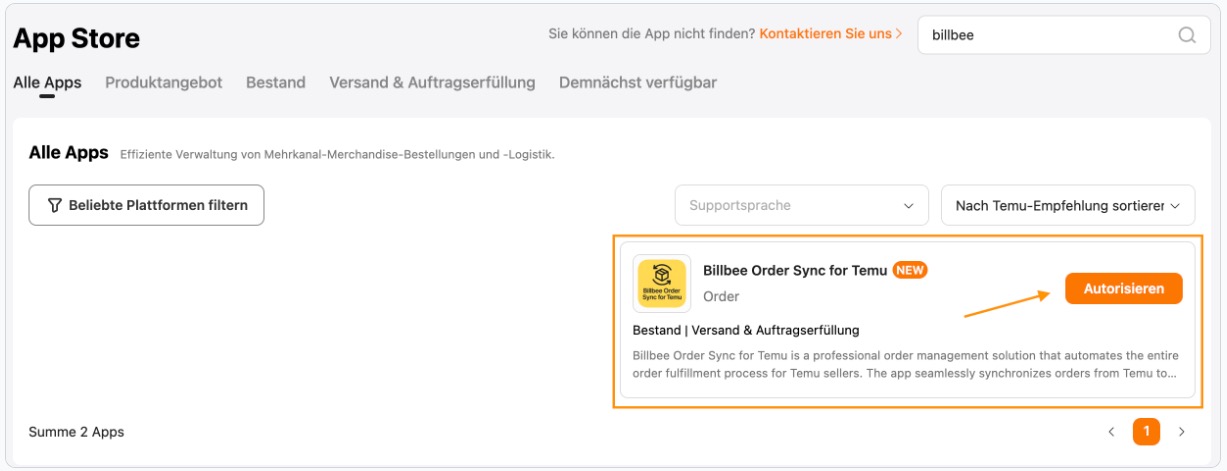Authorize the Billbee app with Autorisieren
The width and height of the screenshot is (1227, 471).
click(1124, 289)
